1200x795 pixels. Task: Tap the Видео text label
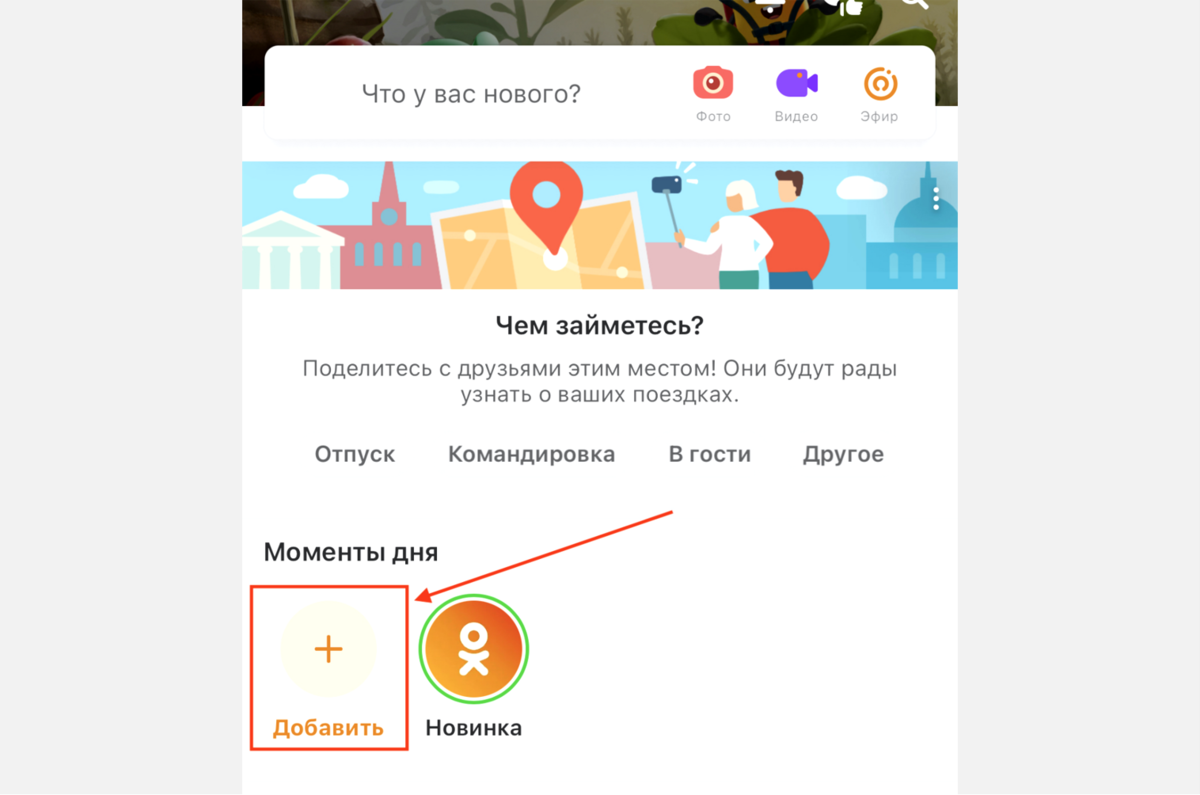(x=796, y=116)
